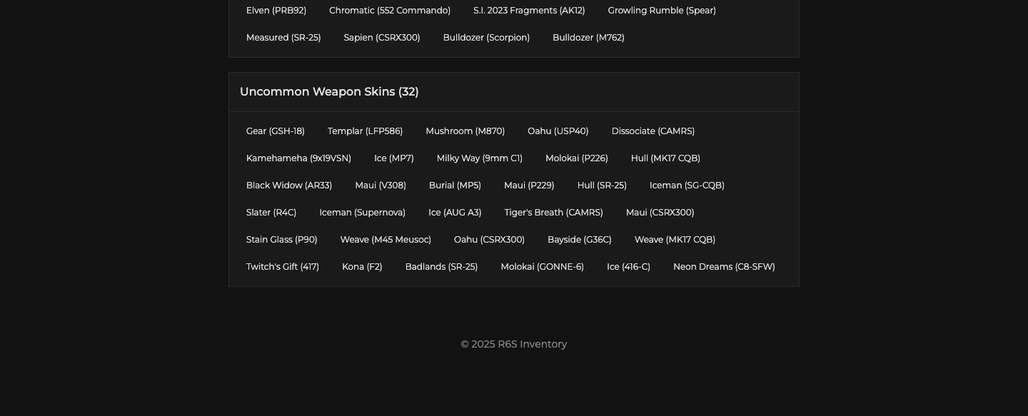The height and width of the screenshot is (416, 1028).
Task: Click Kamehameha (9x19VSN) entry
Action: click(x=298, y=159)
